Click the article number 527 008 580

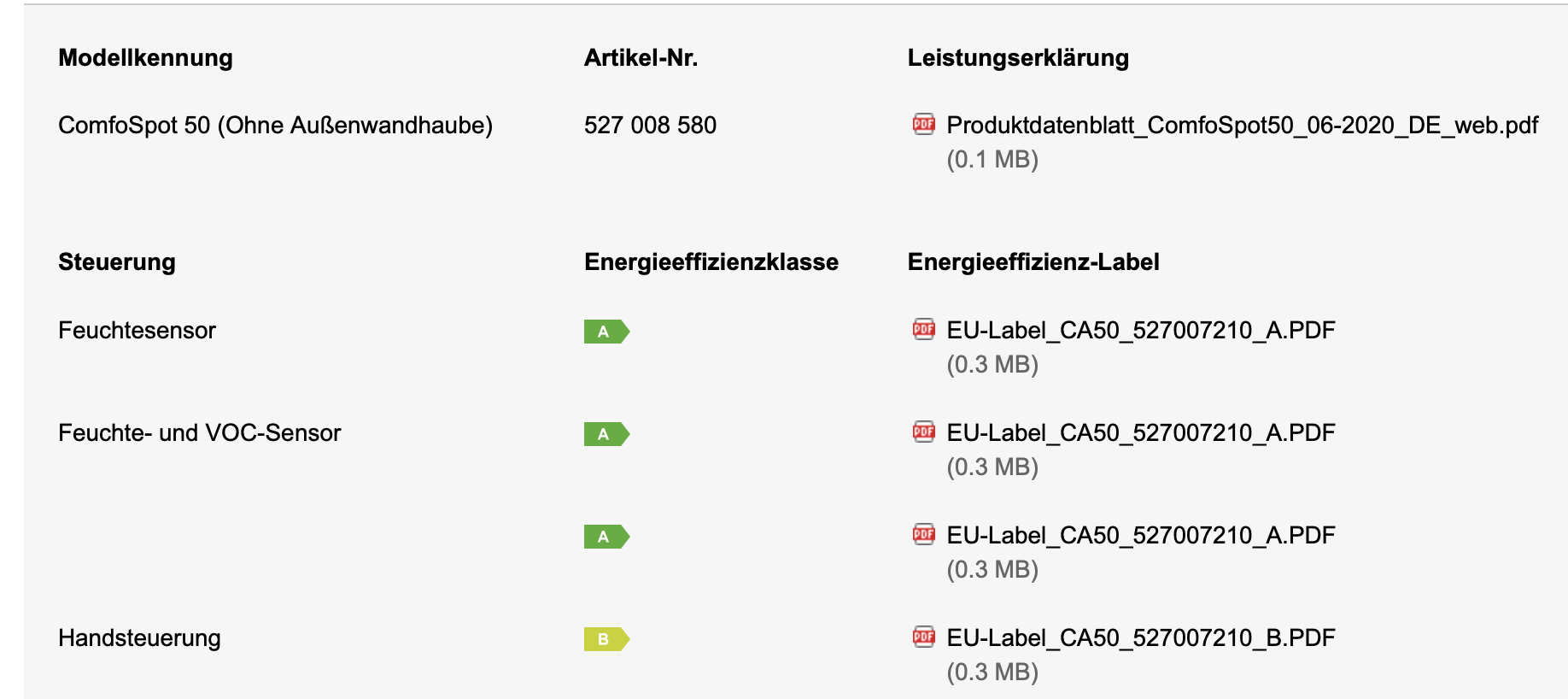point(650,126)
